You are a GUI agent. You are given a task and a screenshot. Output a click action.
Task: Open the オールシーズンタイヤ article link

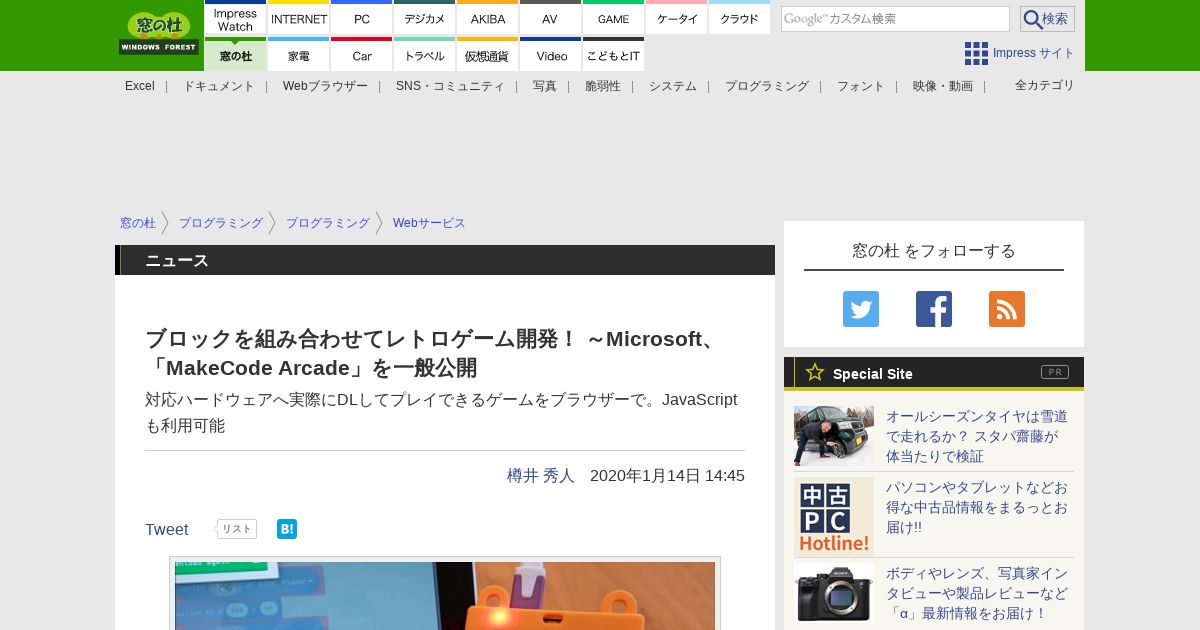click(977, 436)
